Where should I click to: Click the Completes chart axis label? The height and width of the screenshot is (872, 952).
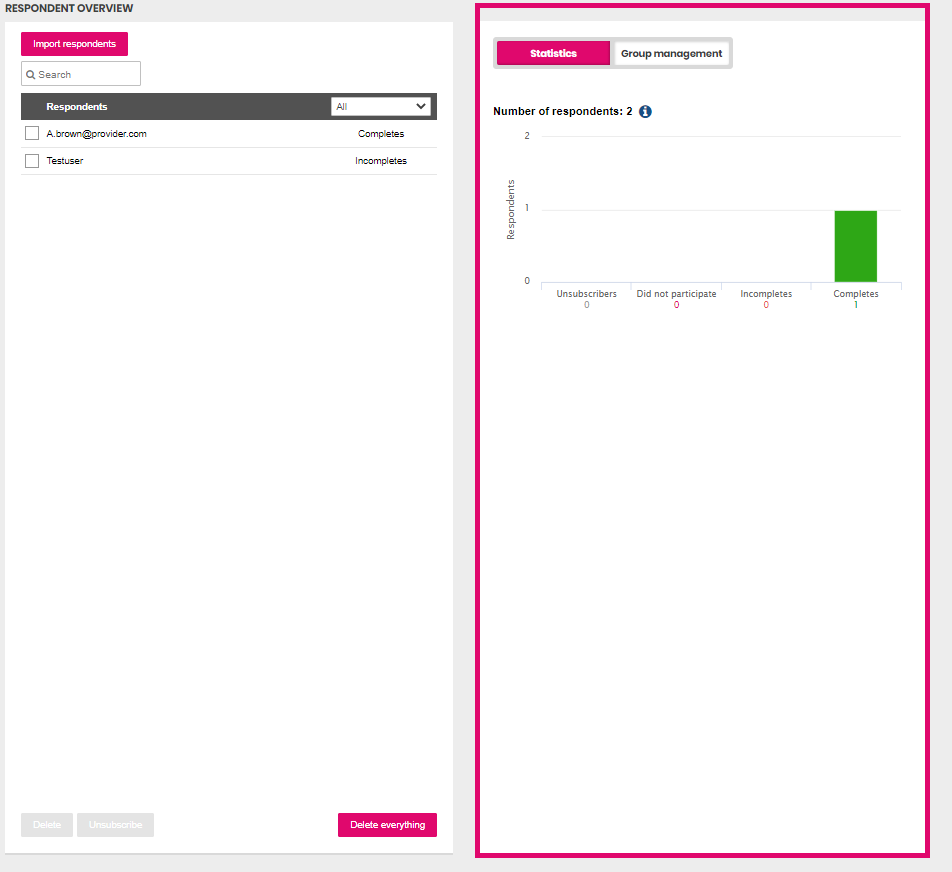(x=855, y=294)
